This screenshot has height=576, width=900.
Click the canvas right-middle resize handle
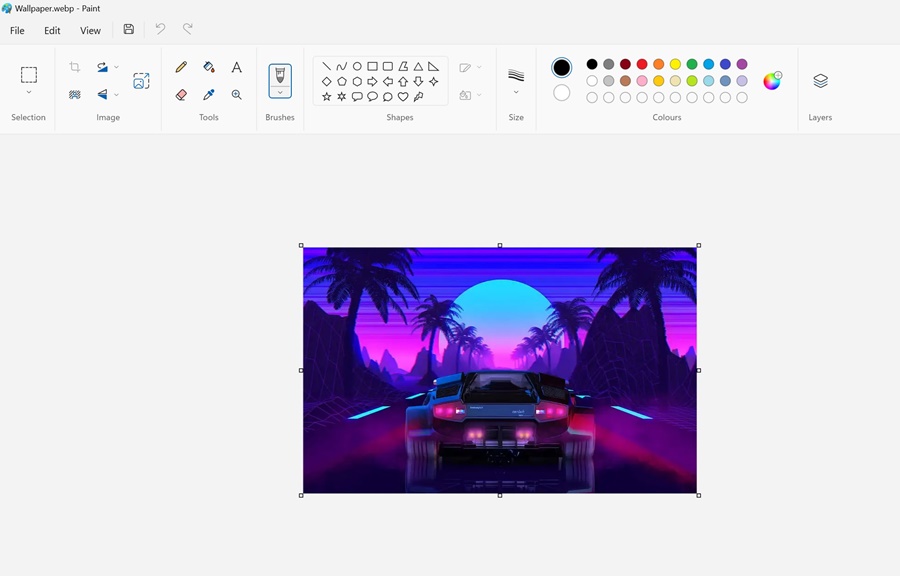(x=699, y=370)
